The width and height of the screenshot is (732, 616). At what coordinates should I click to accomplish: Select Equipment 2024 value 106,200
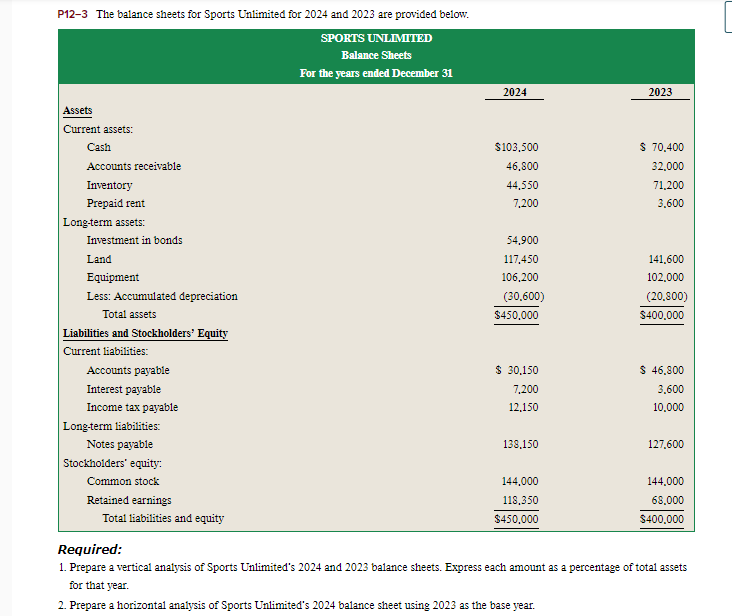tap(520, 277)
